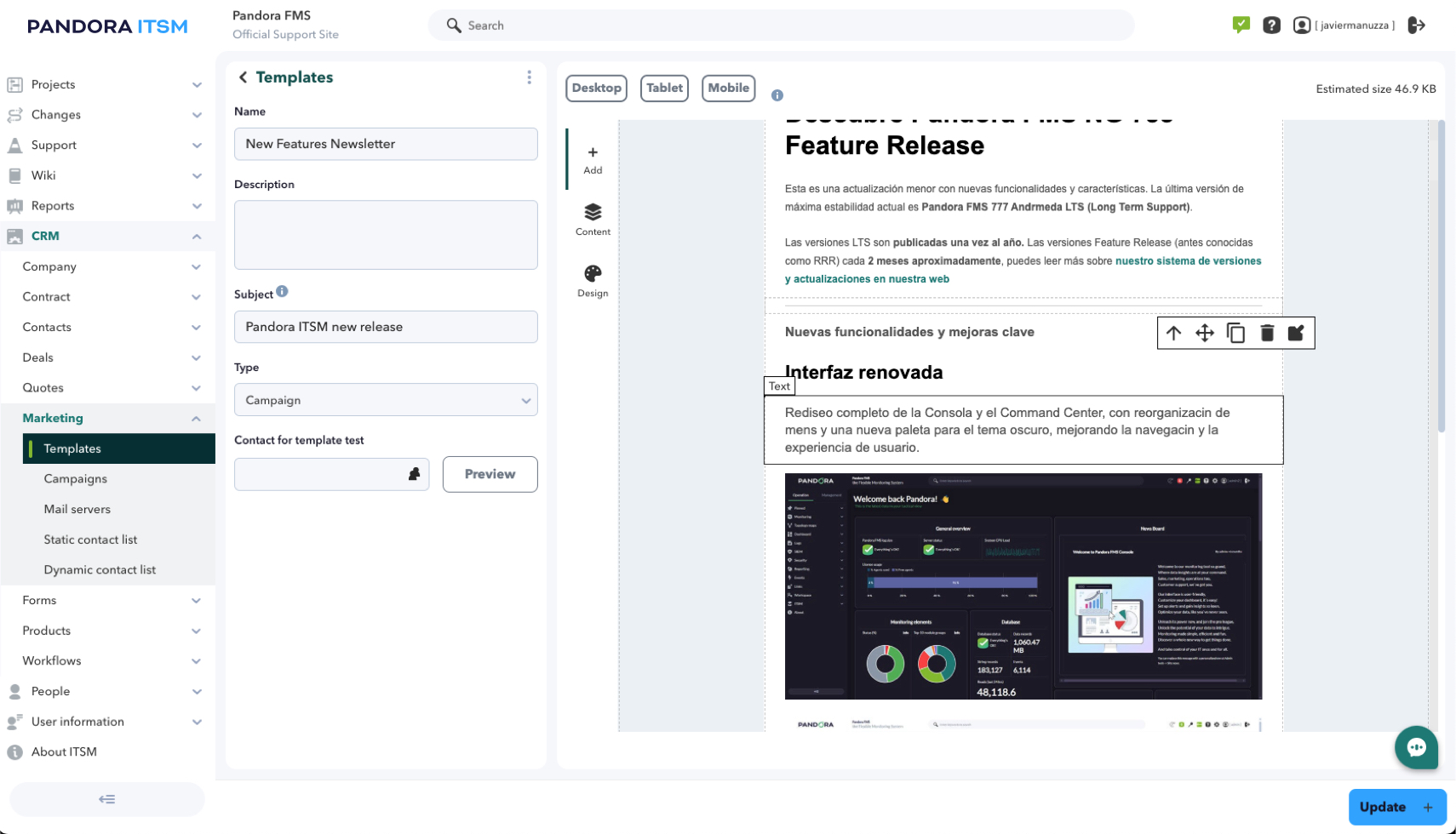Collapse the CRM section chevron

(197, 237)
